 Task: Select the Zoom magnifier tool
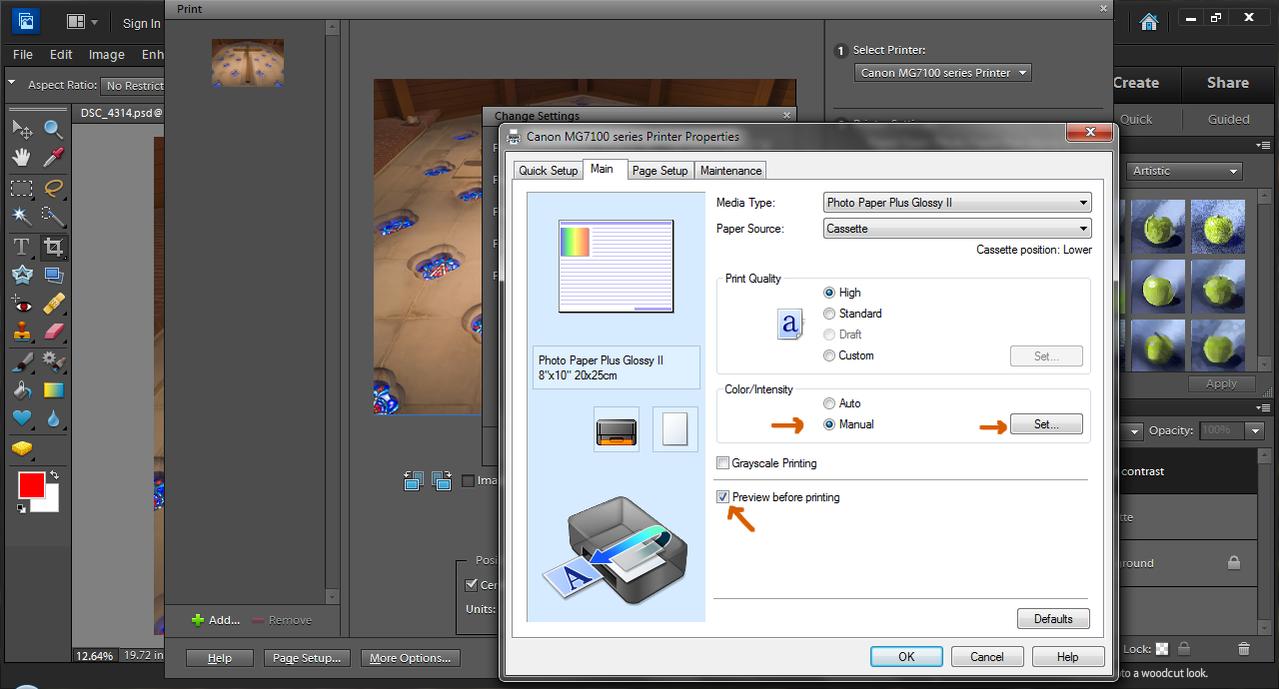(53, 129)
